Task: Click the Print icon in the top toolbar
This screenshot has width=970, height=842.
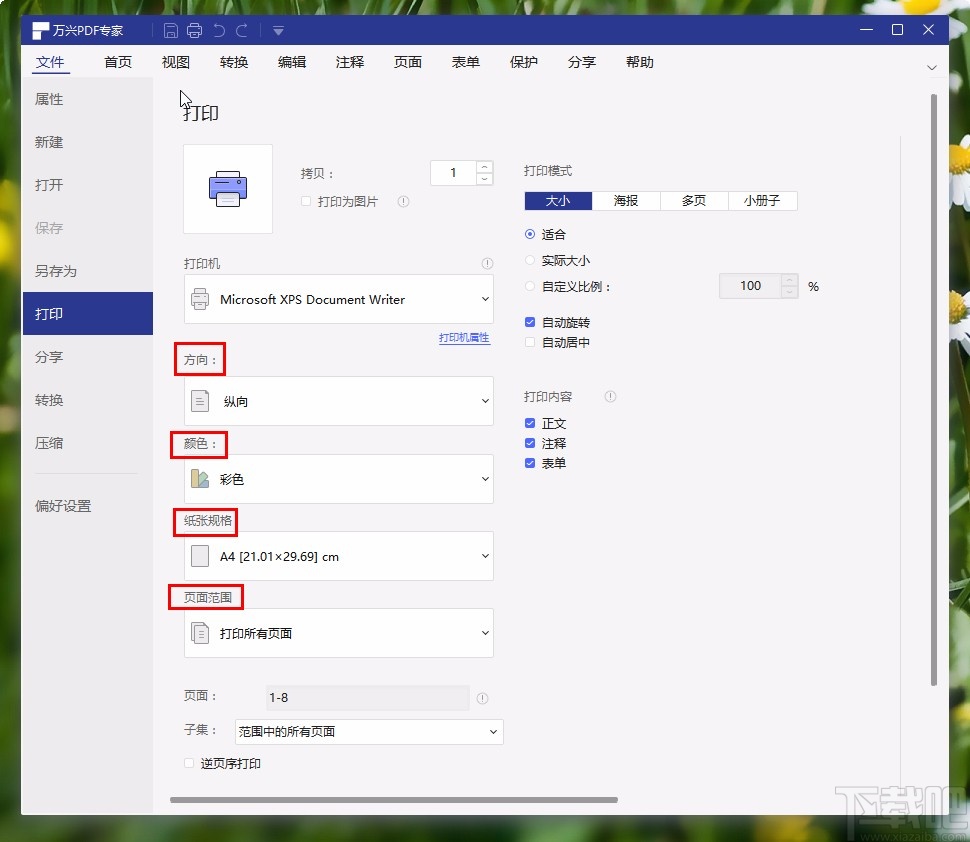Action: coord(194,29)
